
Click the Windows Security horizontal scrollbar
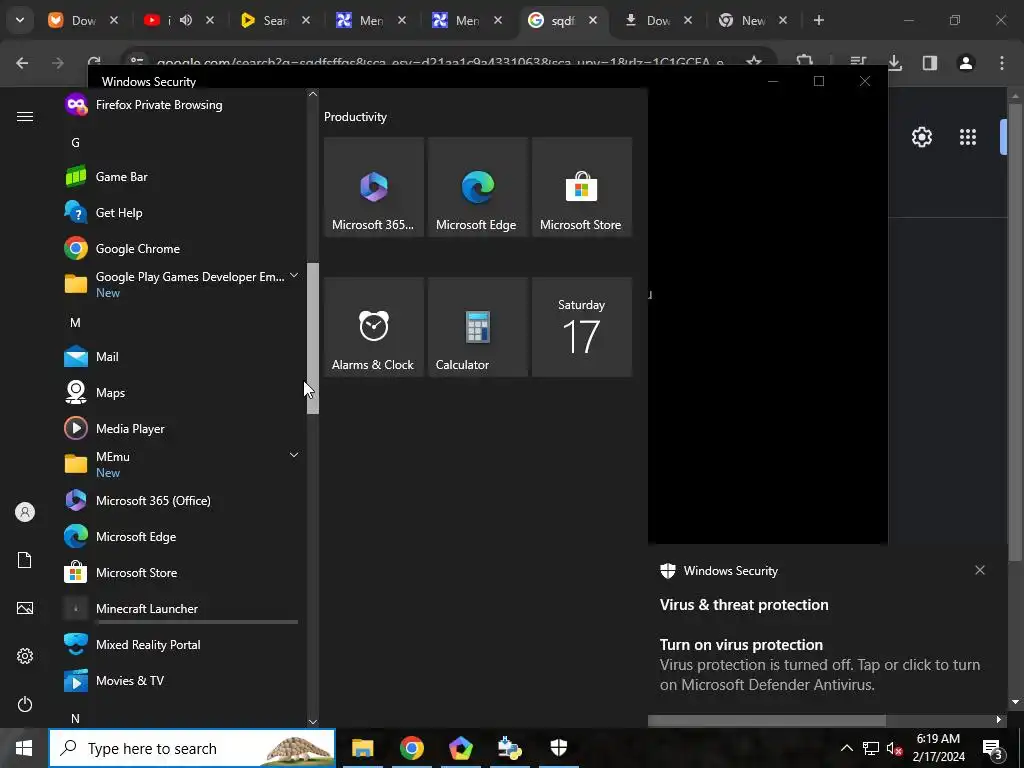(767, 720)
